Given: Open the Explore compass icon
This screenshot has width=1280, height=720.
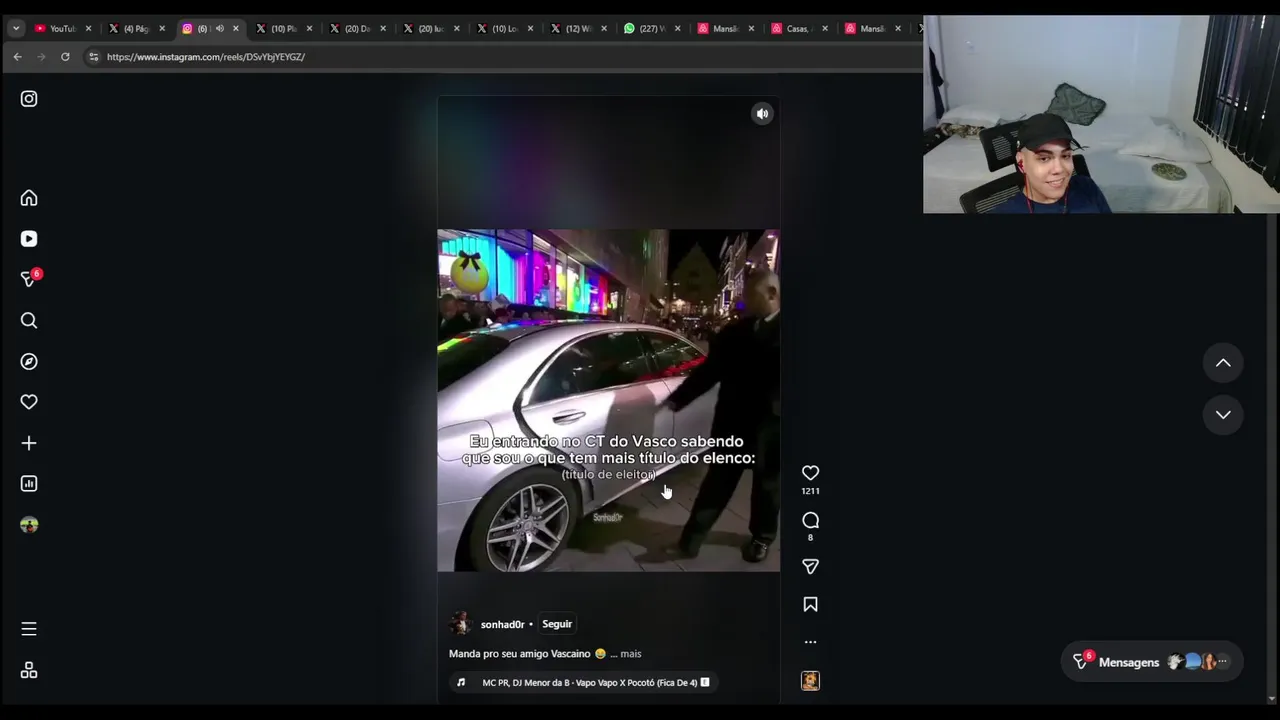Looking at the screenshot, I should 29,361.
